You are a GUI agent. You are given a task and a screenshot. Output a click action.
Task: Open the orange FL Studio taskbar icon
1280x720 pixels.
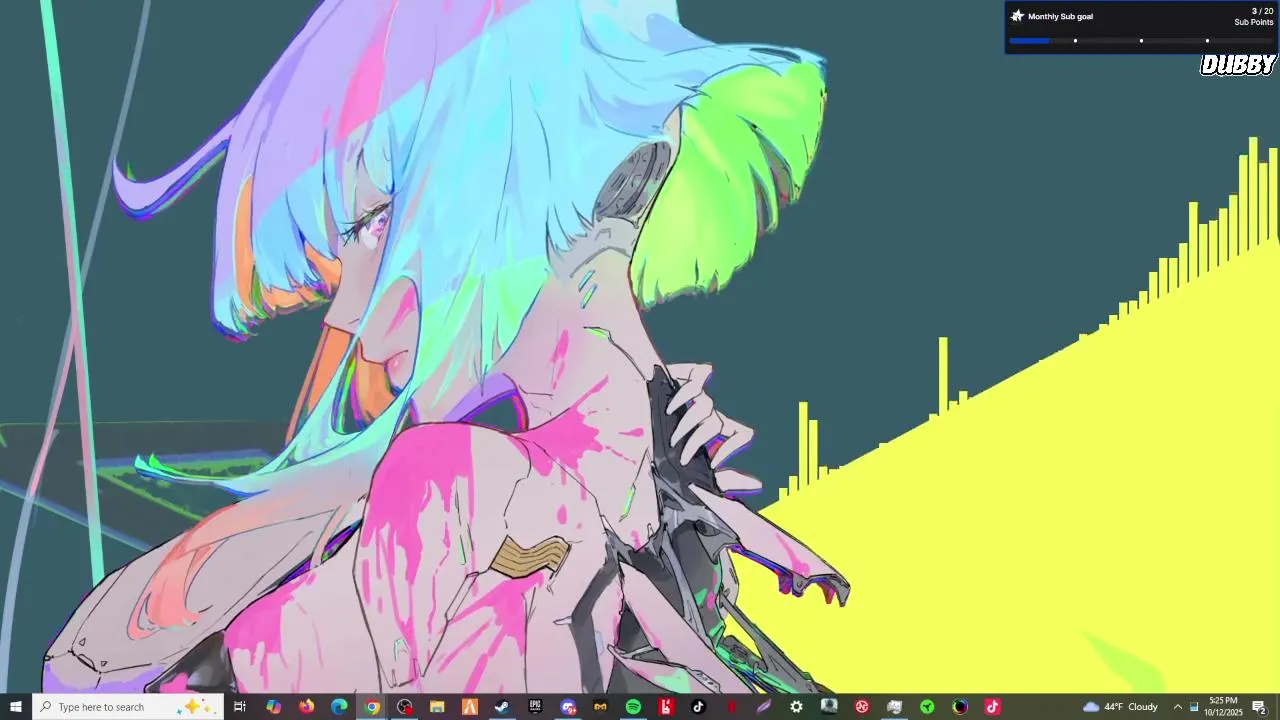pos(469,707)
